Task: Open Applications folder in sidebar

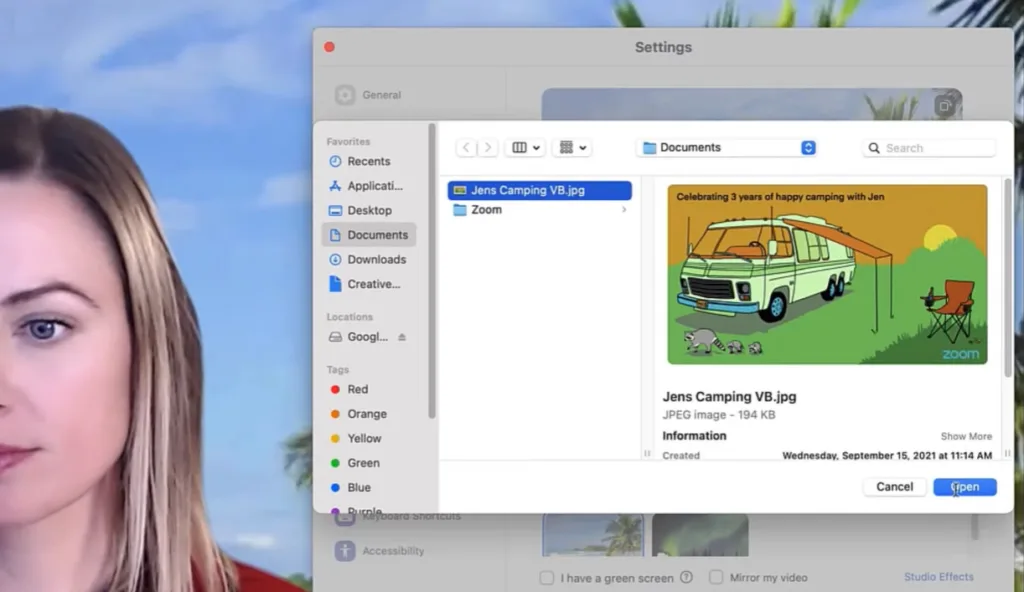Action: tap(374, 186)
